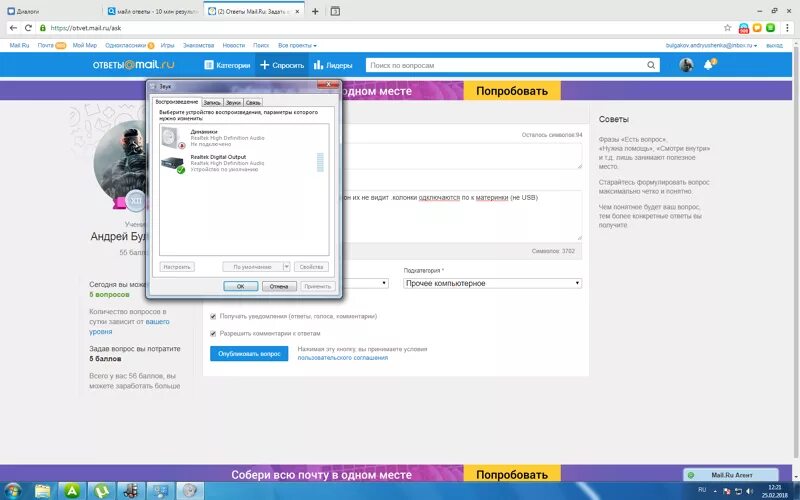
Task: Expand account email dropdown
Action: click(x=711, y=45)
